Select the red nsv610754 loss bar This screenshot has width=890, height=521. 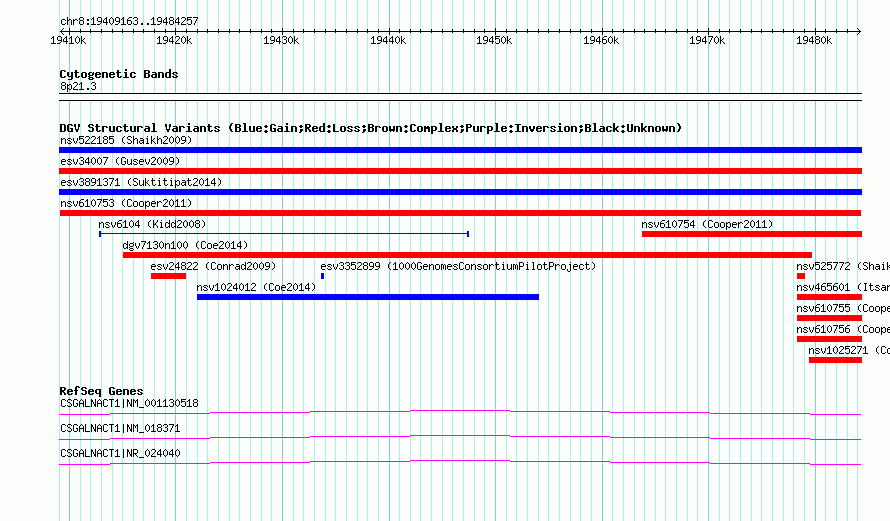[752, 234]
